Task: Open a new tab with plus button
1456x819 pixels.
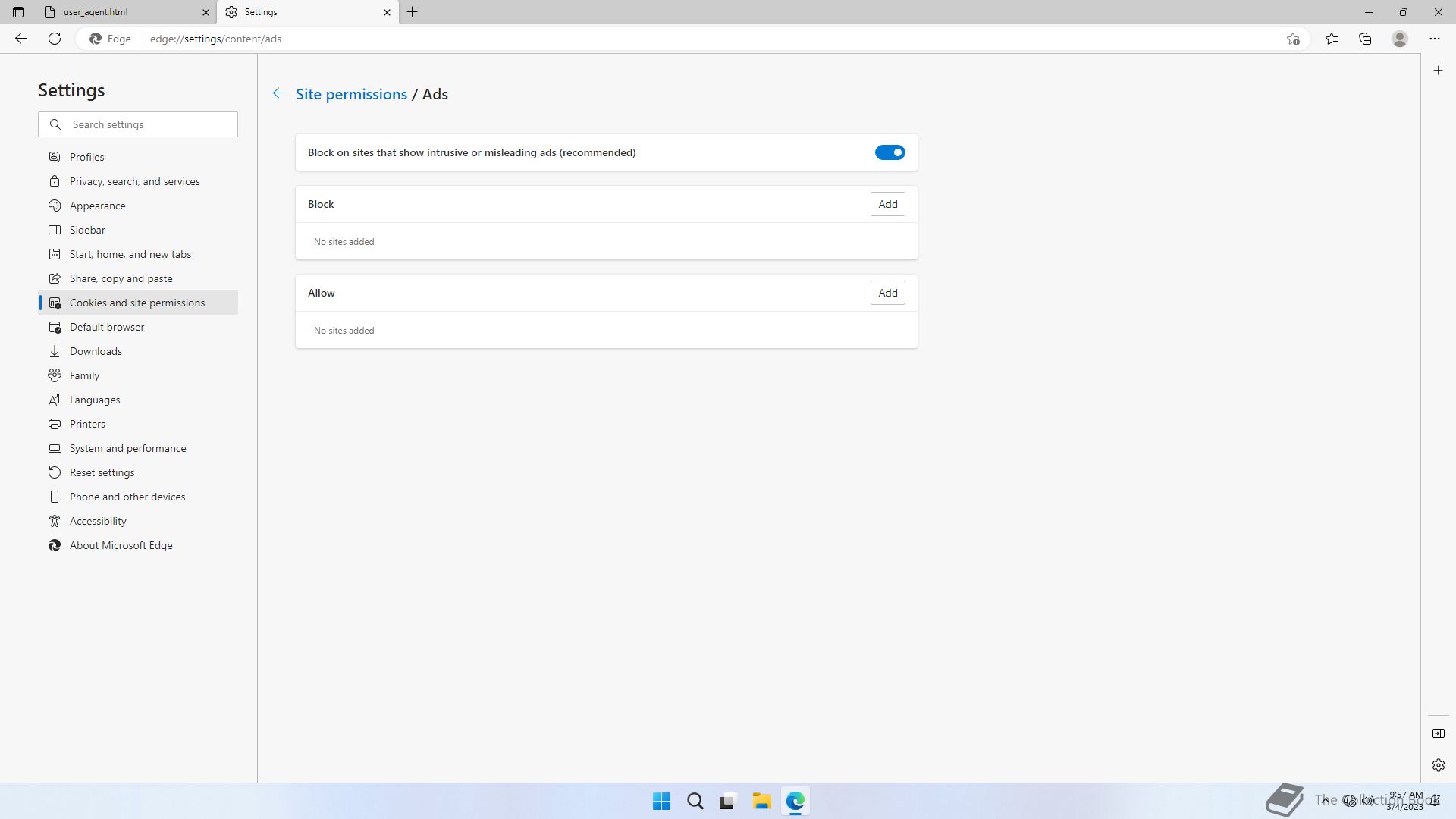Action: (x=413, y=12)
